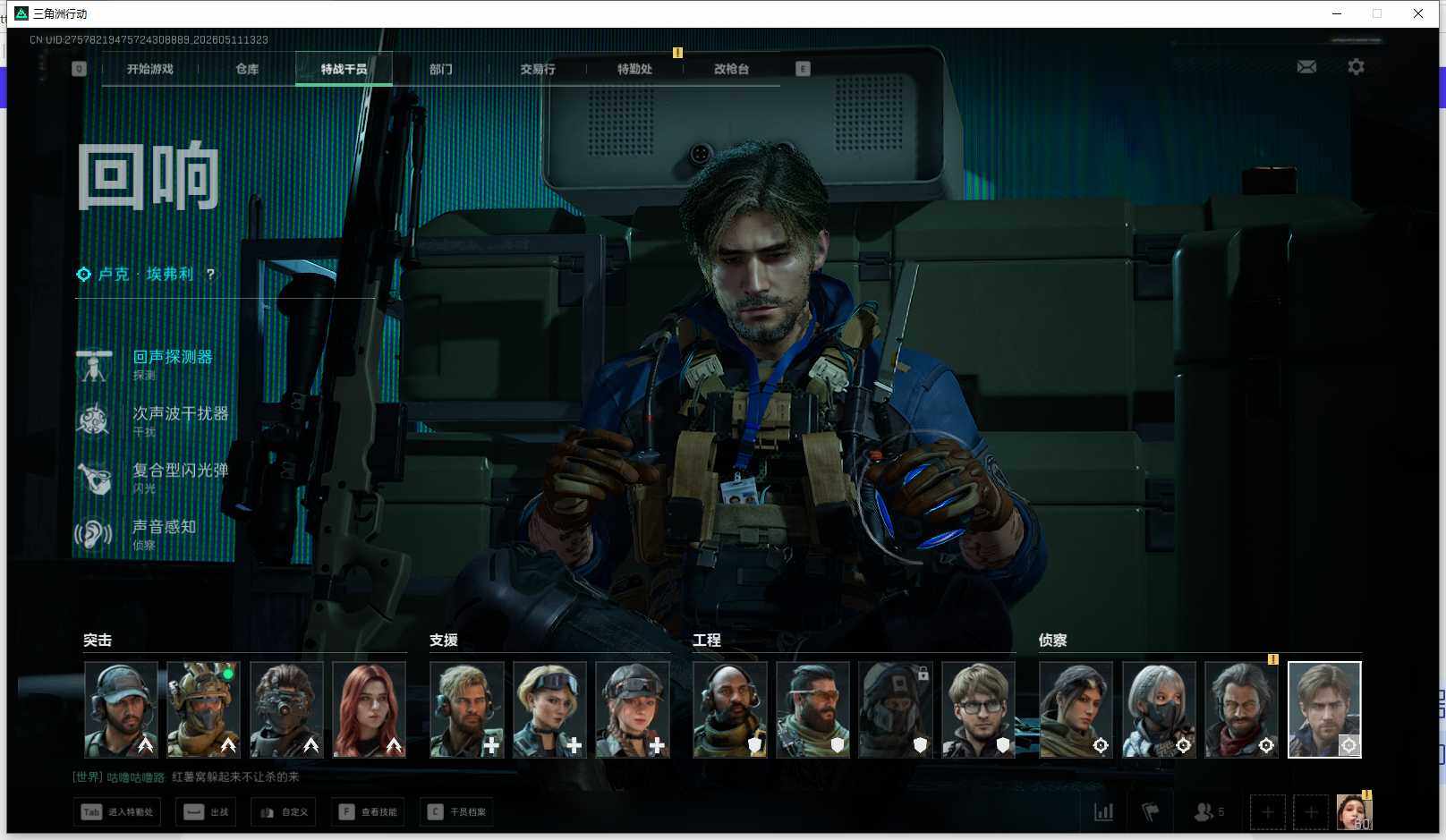Click the empty teammate slot beside the player avatar
Image resolution: width=1446 pixels, height=840 pixels.
1310,812
